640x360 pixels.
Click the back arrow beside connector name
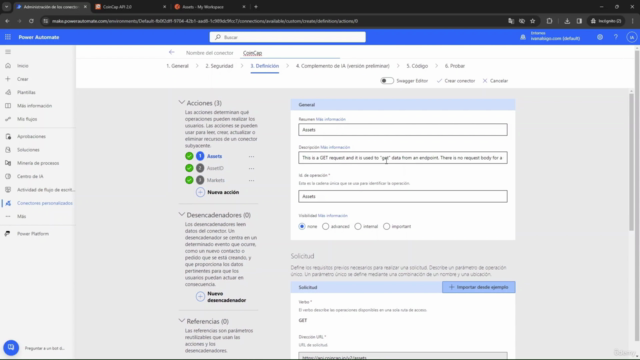point(171,52)
